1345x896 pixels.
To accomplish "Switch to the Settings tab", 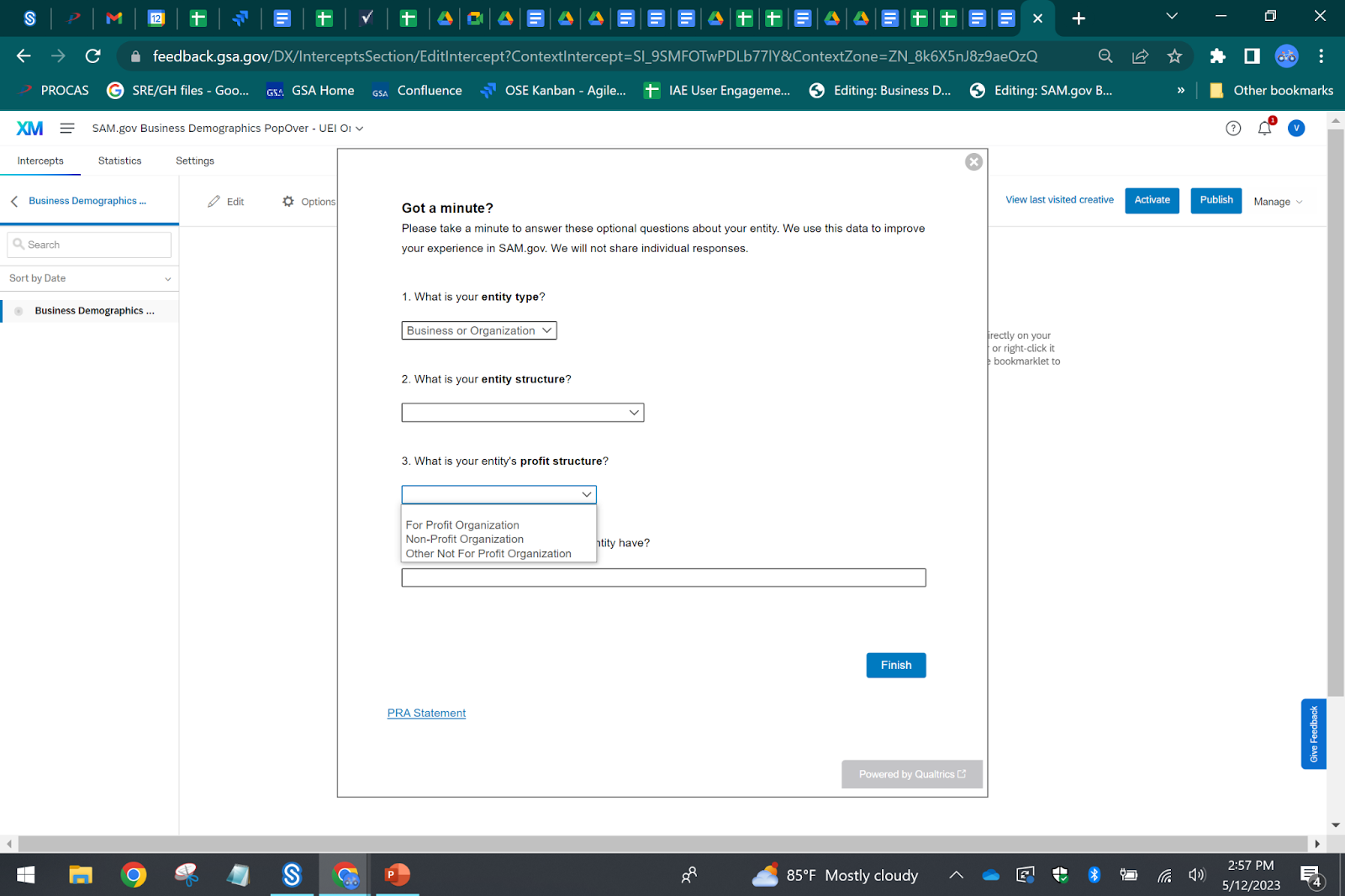I will 195,161.
